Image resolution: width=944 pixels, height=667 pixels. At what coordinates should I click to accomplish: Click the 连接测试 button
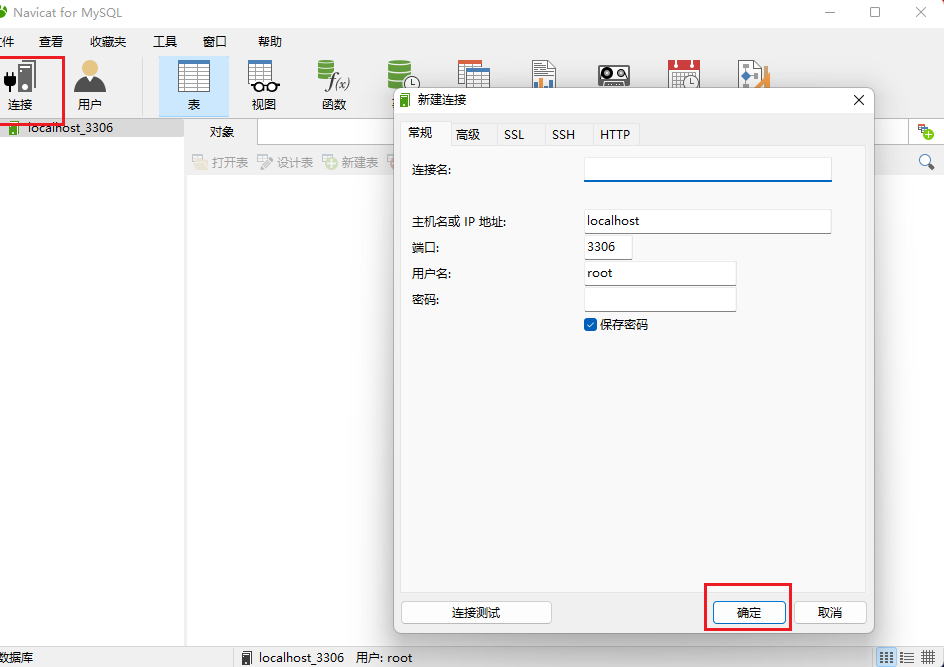coord(476,613)
